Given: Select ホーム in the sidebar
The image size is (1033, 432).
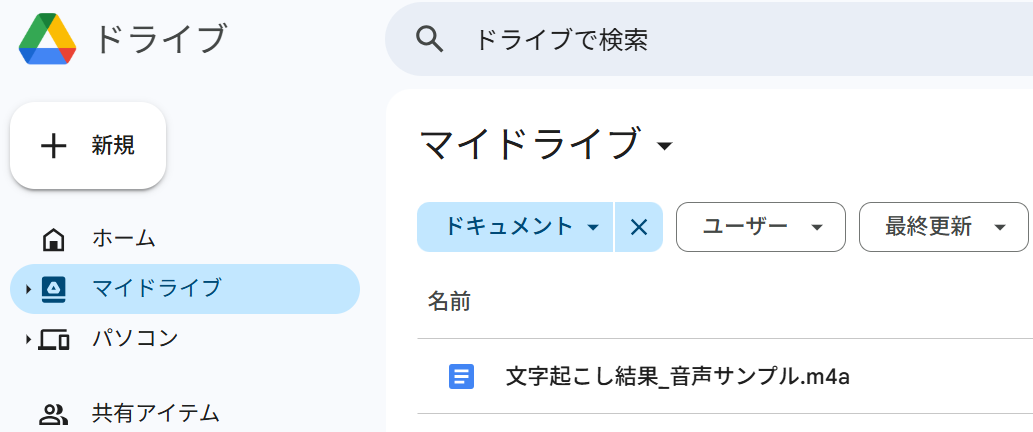Looking at the screenshot, I should click(124, 239).
